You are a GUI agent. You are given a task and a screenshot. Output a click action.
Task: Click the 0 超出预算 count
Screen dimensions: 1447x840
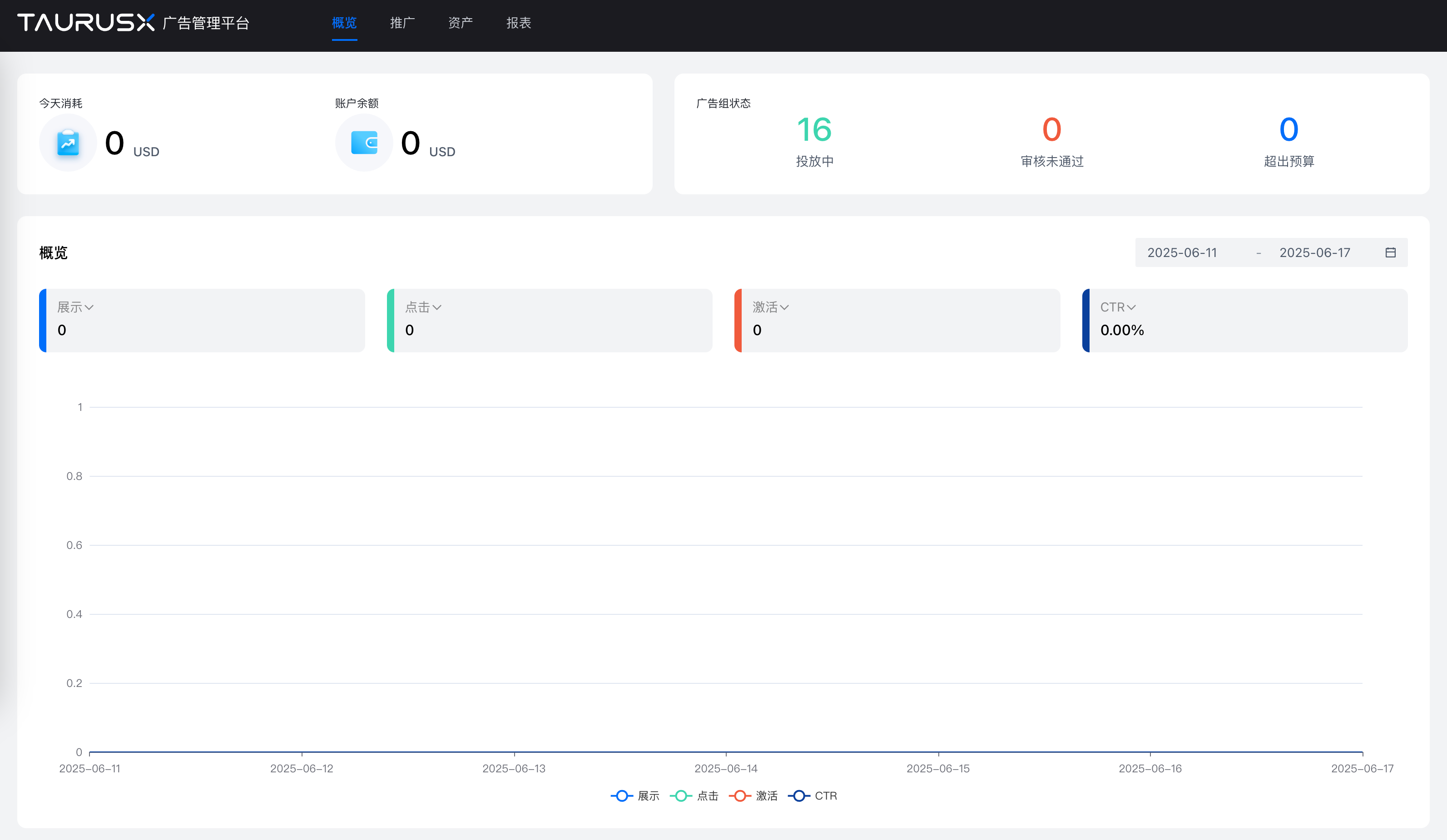pos(1289,130)
